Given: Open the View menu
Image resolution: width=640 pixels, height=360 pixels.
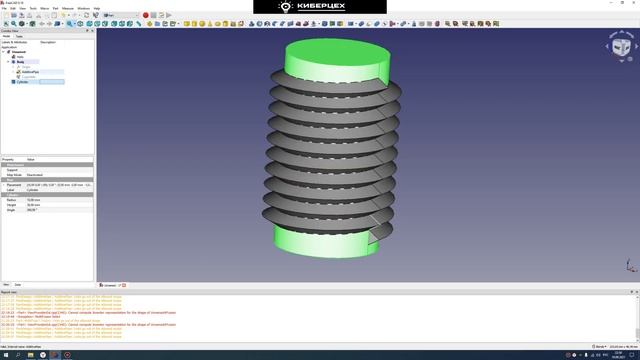Looking at the screenshot, I should coord(22,8).
